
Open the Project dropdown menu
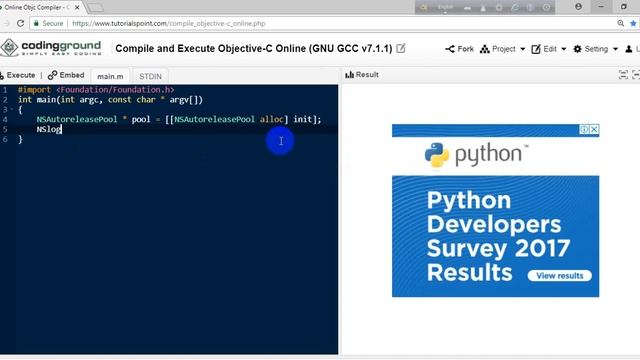(502, 49)
